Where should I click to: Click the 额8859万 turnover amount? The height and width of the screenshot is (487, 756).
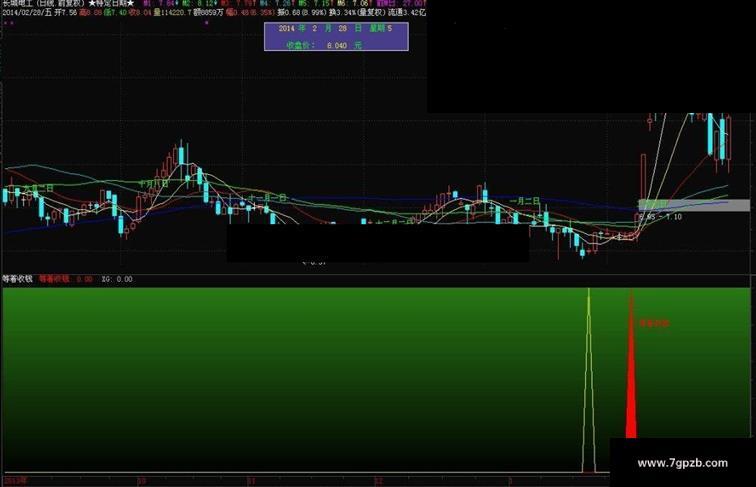click(x=208, y=13)
